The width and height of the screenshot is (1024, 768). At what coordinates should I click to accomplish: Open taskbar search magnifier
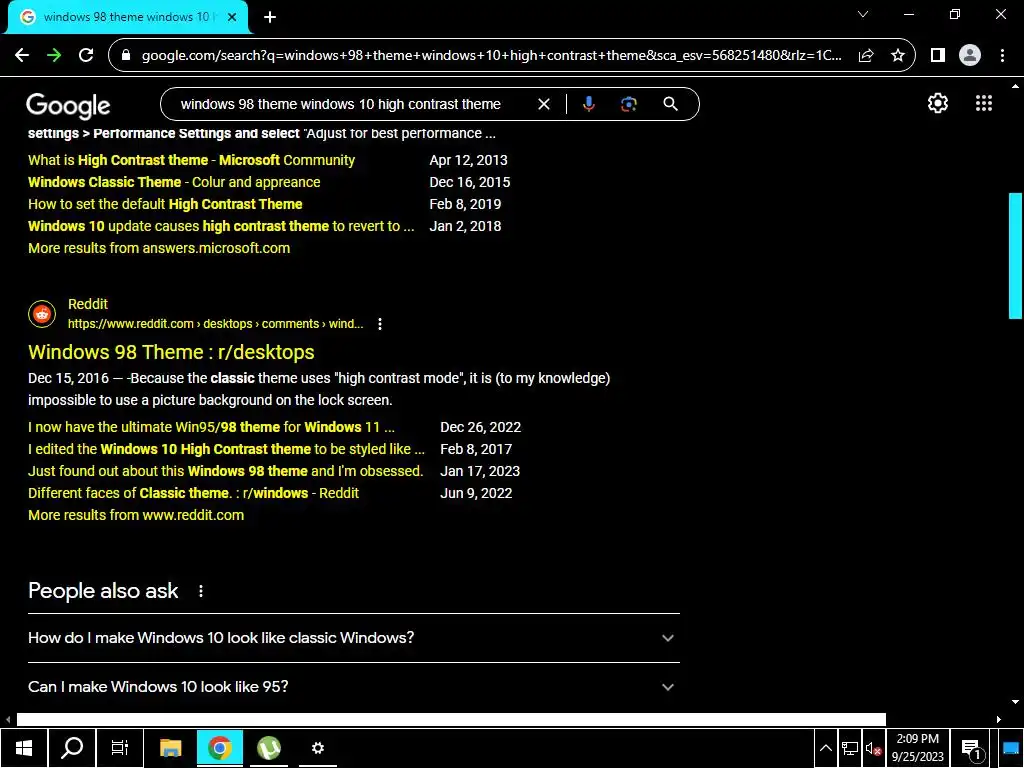tap(72, 748)
